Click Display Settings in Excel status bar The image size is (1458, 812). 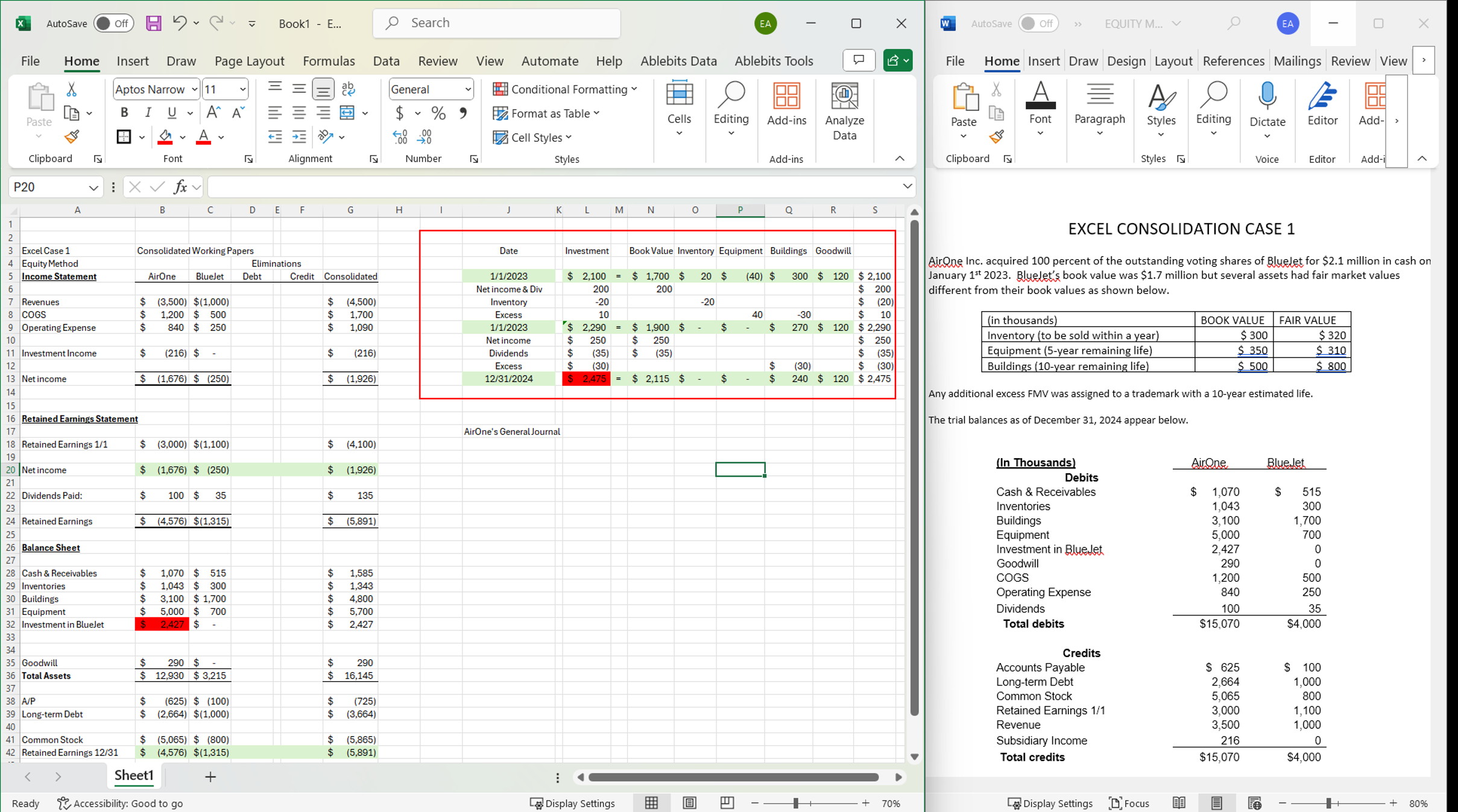coord(572,803)
